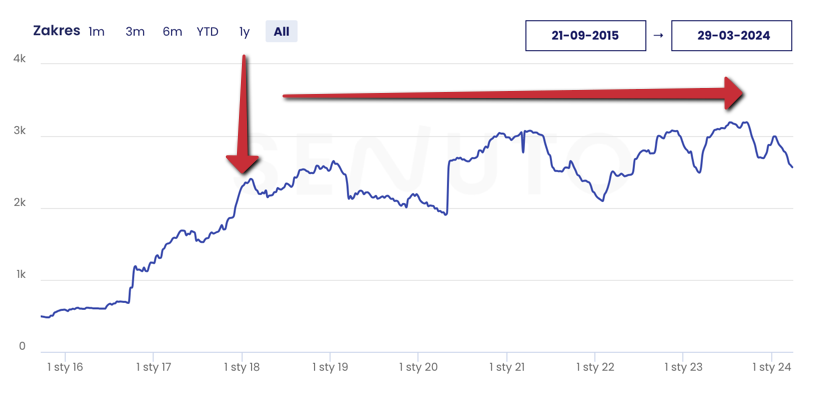This screenshot has height=393, width=821.
Task: Click the 4k y-axis label
Action: pos(19,60)
